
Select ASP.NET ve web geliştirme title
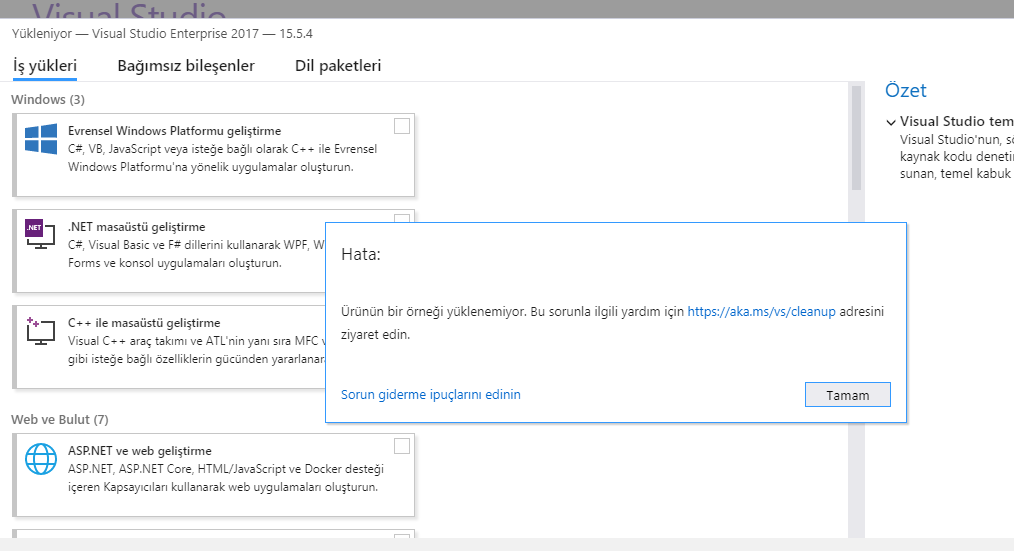(140, 451)
